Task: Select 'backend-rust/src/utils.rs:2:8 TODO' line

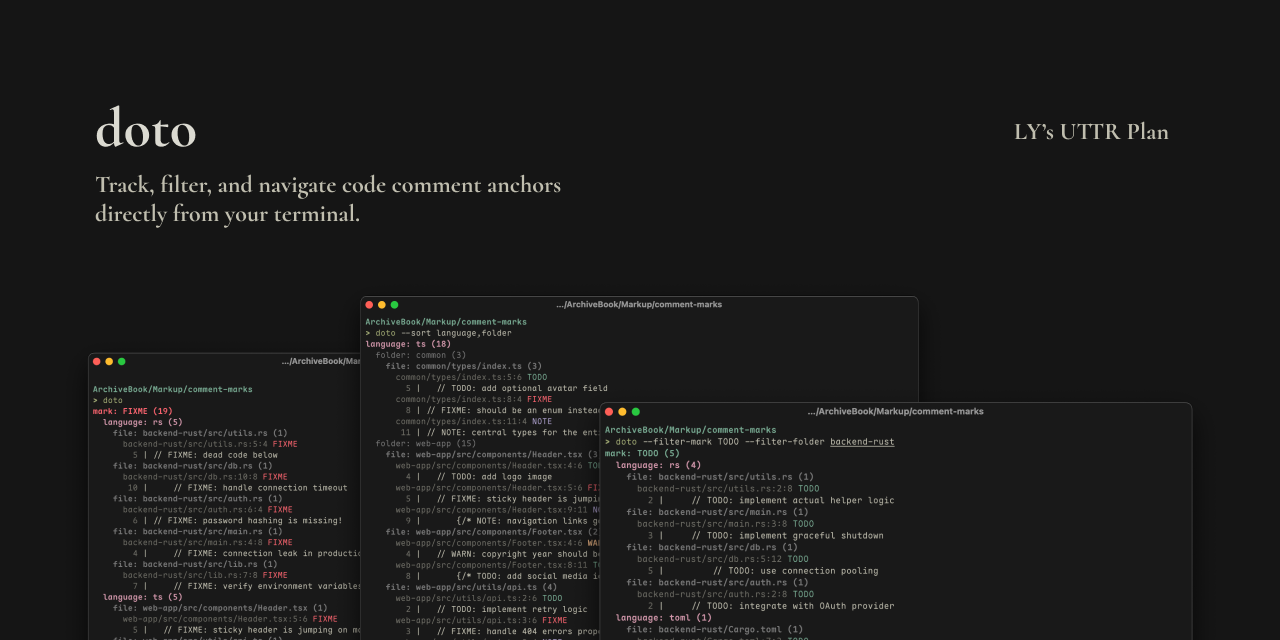Action: pyautogui.click(x=726, y=489)
